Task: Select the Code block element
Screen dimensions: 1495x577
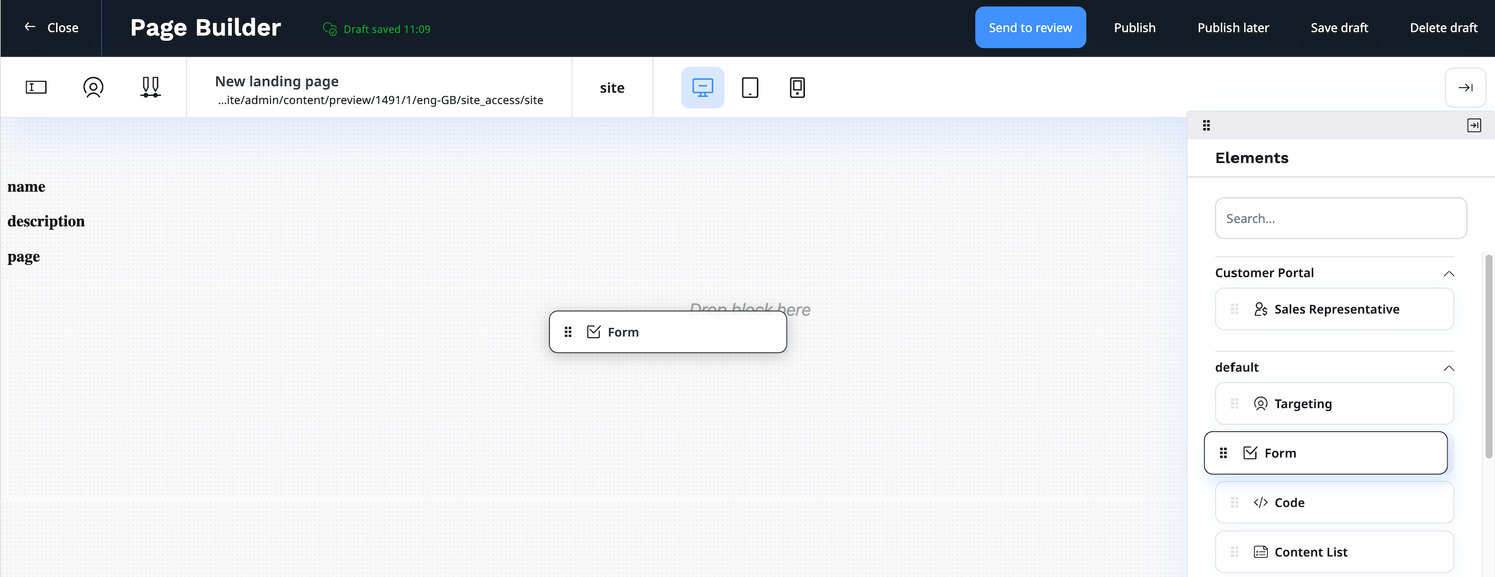Action: (x=1333, y=503)
